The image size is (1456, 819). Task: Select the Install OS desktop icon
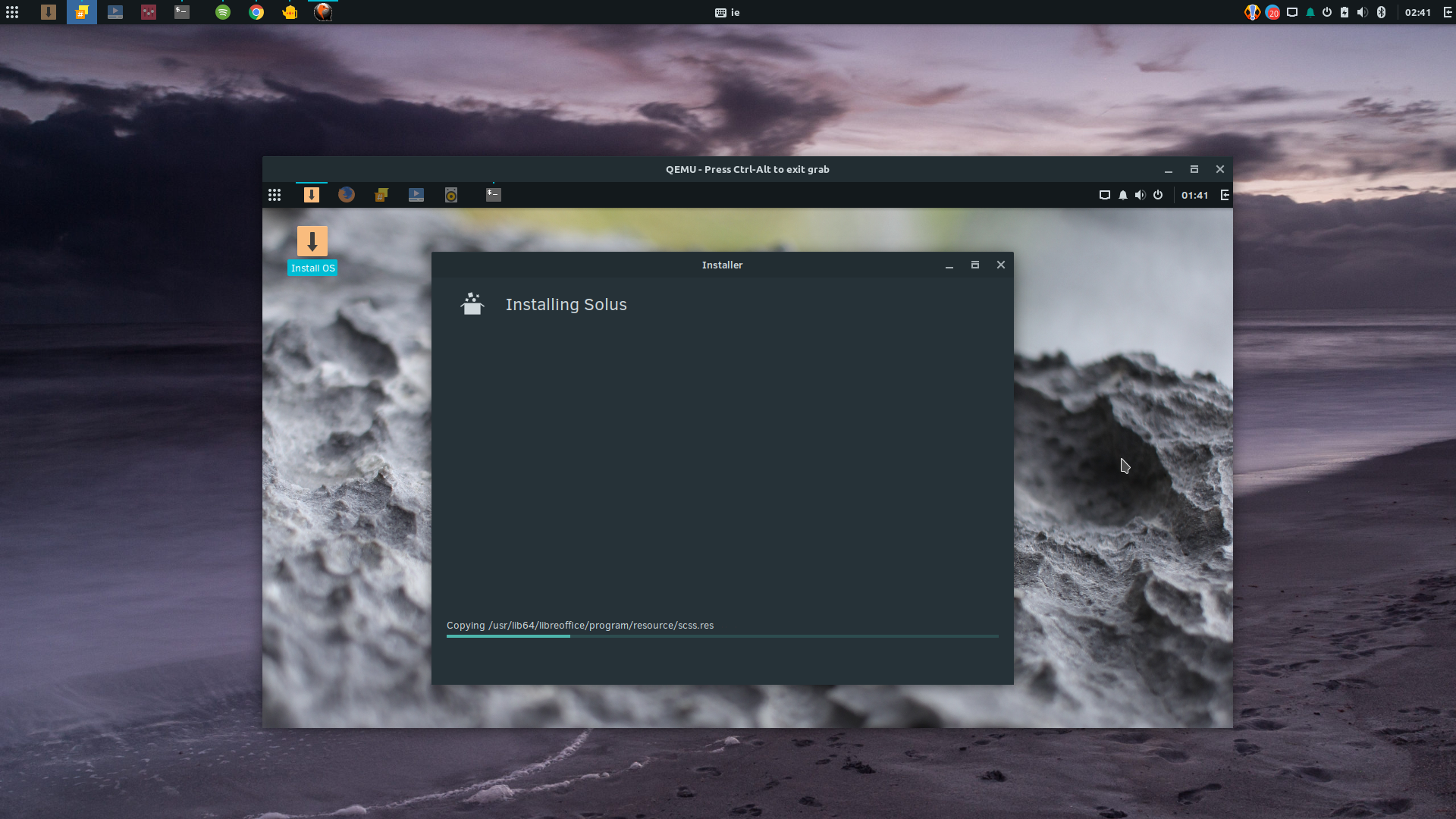tap(312, 250)
